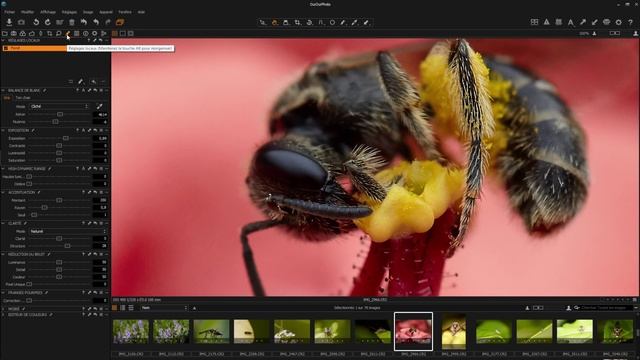This screenshot has width=640, height=360.
Task: Toggle second viewer mode icon above the photo
Action: click(x=123, y=33)
